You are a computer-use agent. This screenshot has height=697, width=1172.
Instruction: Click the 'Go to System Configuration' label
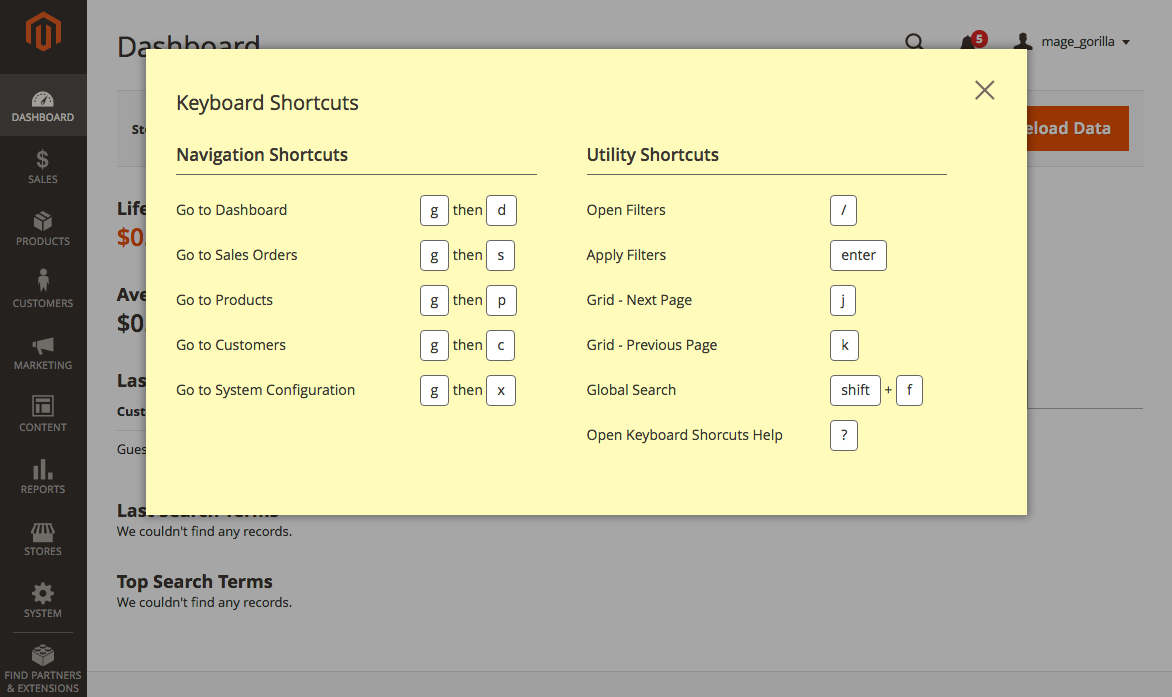click(x=265, y=390)
